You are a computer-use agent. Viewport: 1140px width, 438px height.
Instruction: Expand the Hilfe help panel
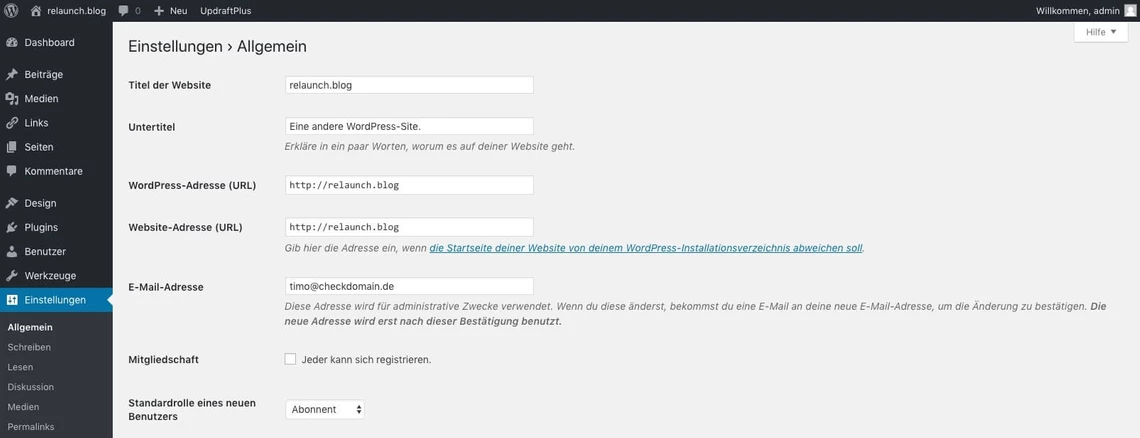pos(1101,32)
